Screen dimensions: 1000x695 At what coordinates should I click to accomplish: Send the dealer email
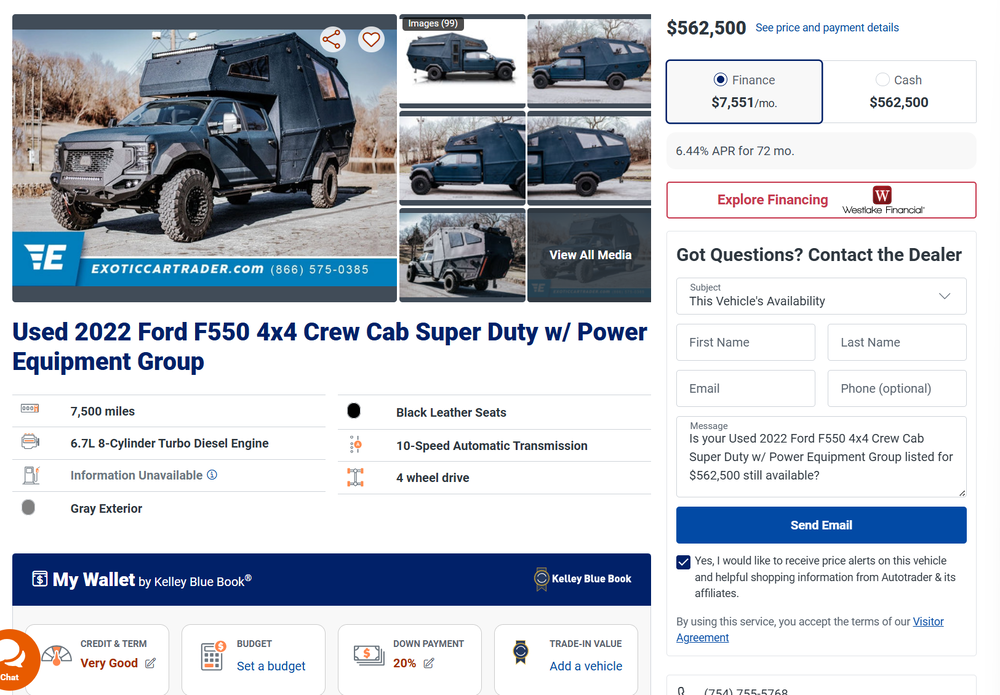(821, 525)
